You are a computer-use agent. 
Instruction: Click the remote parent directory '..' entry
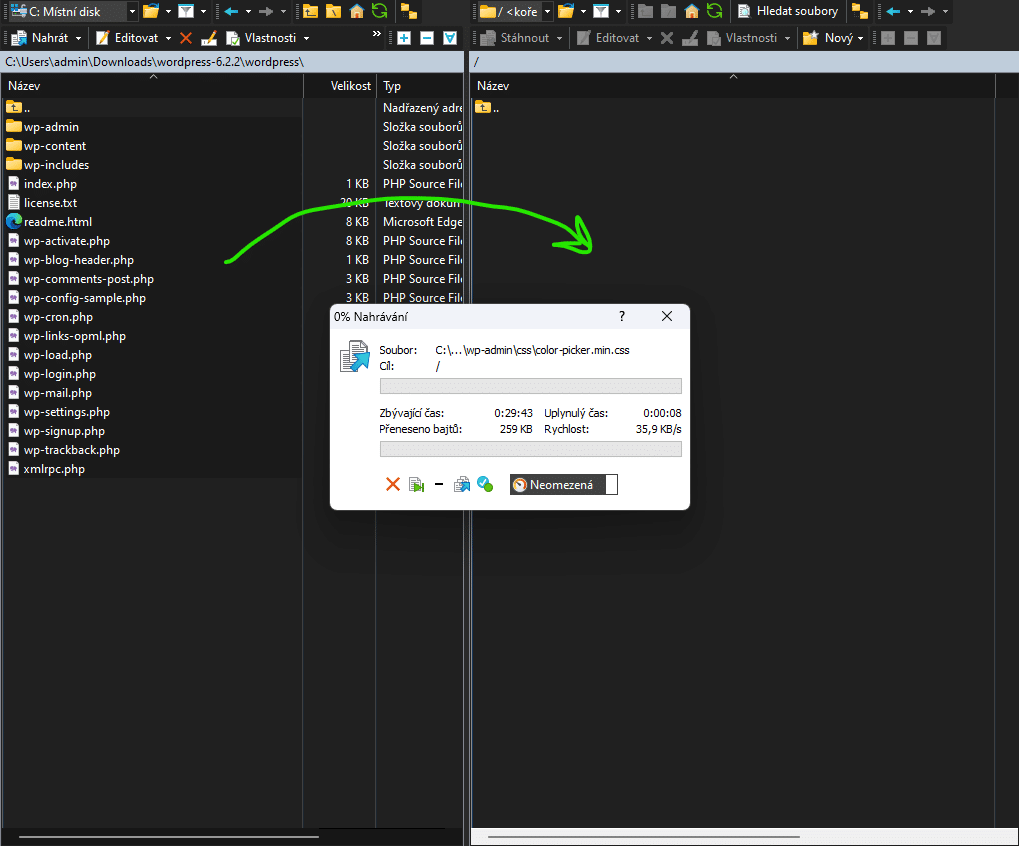pyautogui.click(x=487, y=108)
